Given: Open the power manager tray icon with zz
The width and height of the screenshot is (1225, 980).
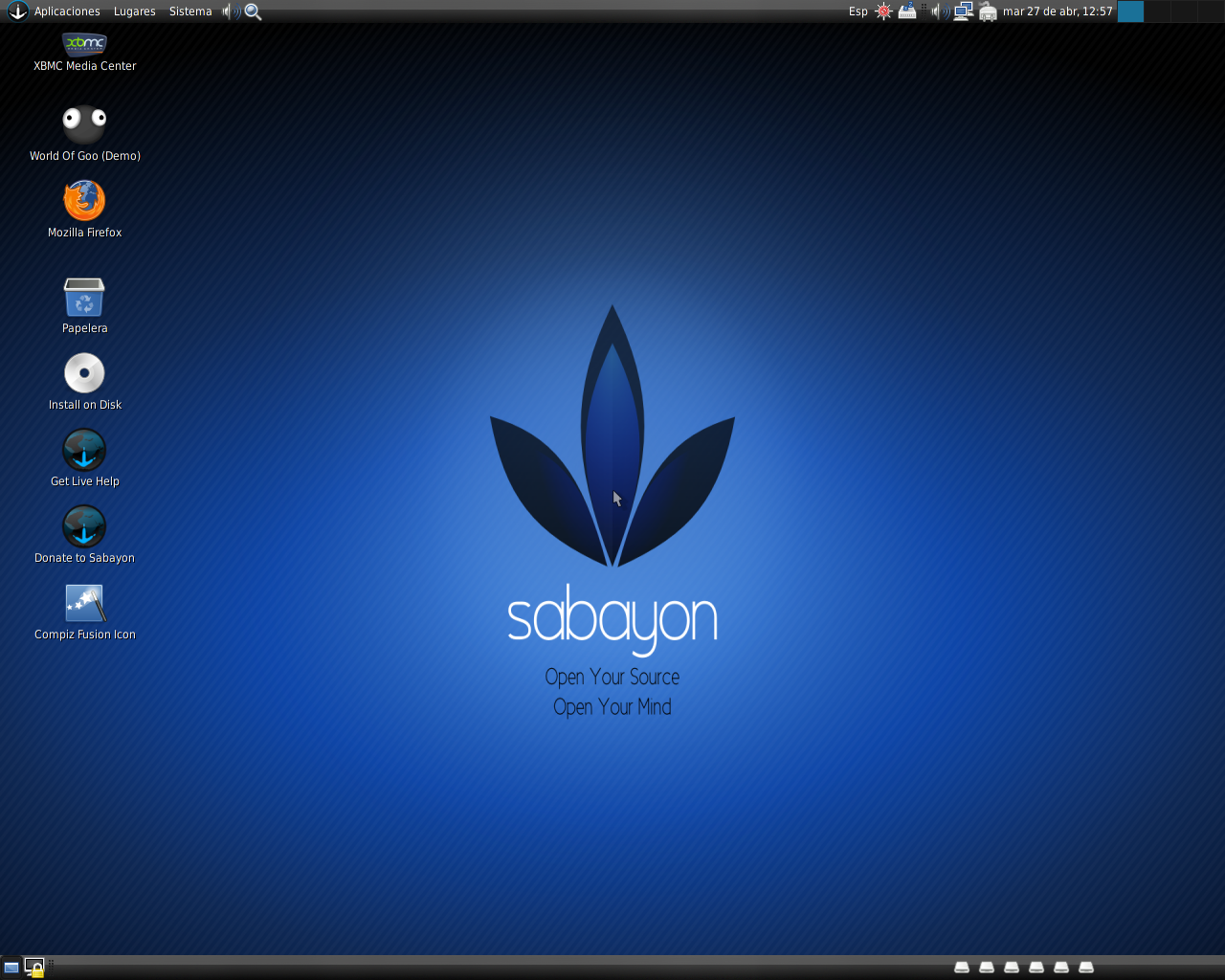Looking at the screenshot, I should point(907,11).
